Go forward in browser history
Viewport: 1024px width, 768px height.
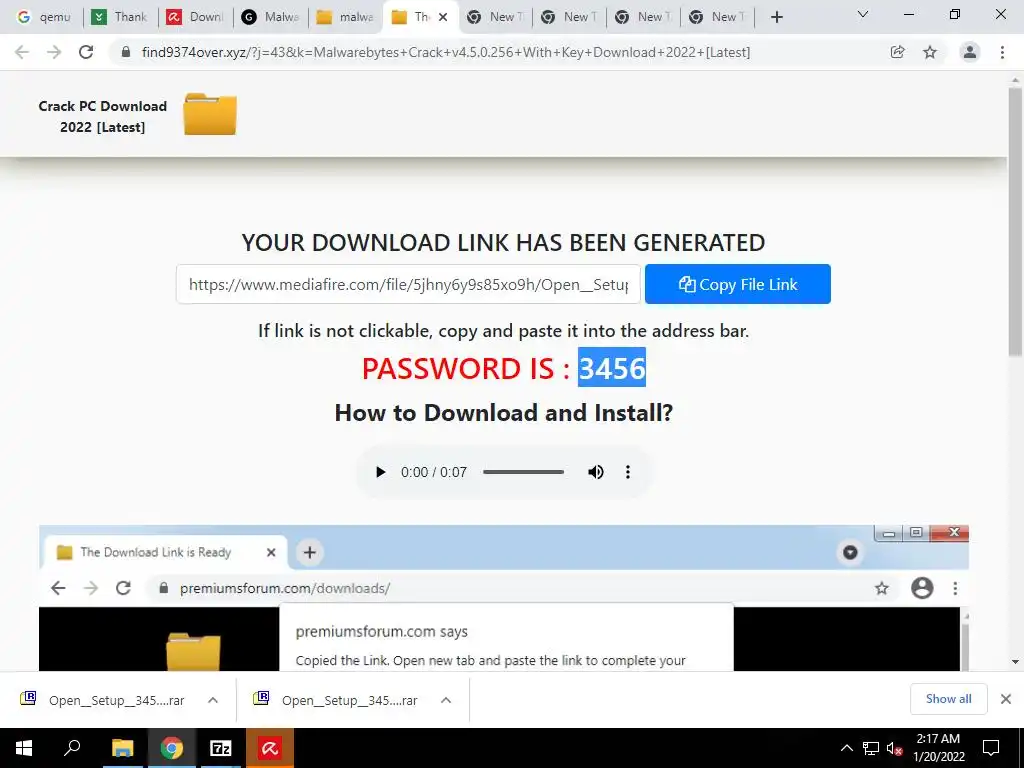(54, 52)
